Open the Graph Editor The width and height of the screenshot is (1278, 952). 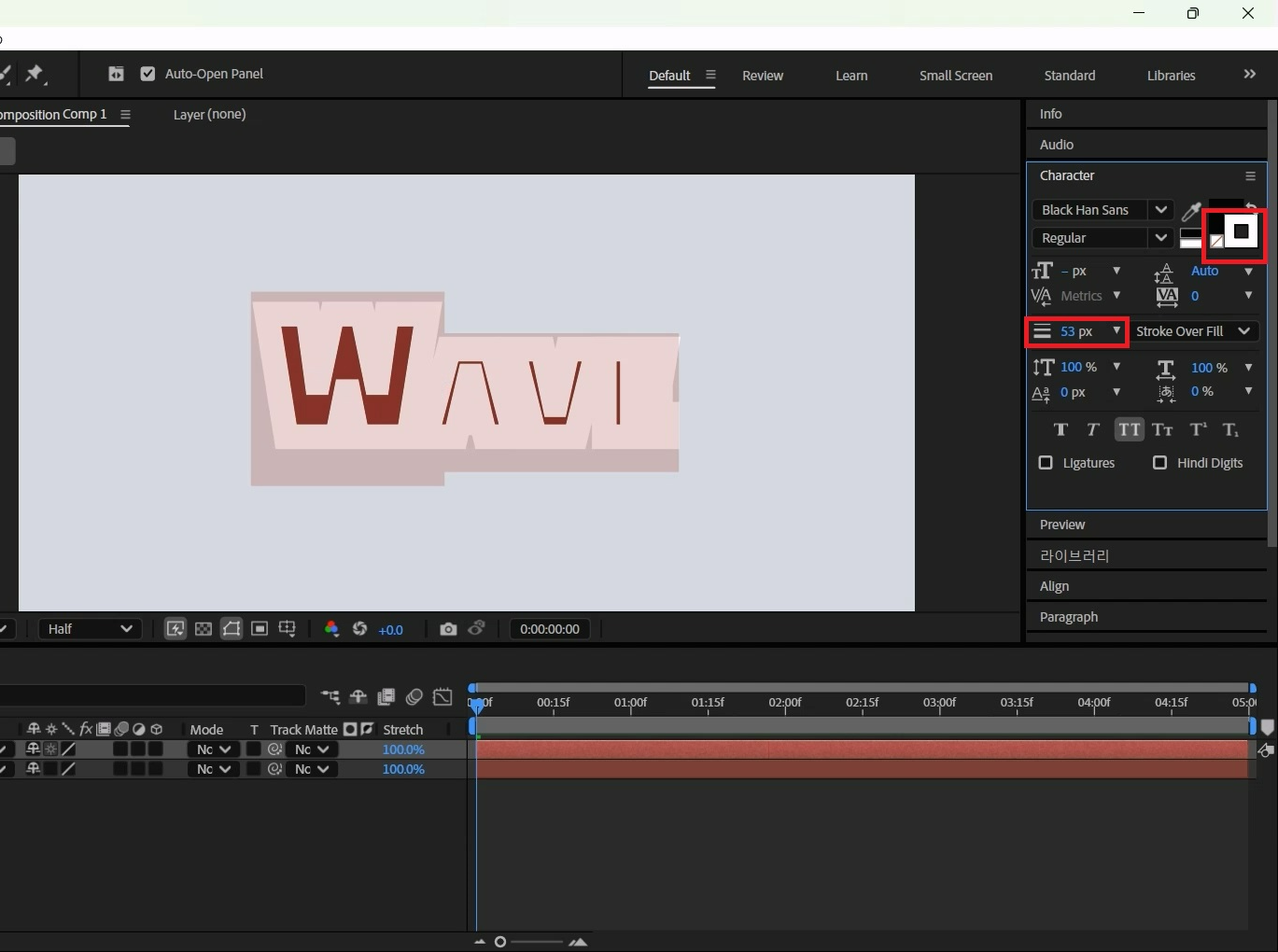442,696
